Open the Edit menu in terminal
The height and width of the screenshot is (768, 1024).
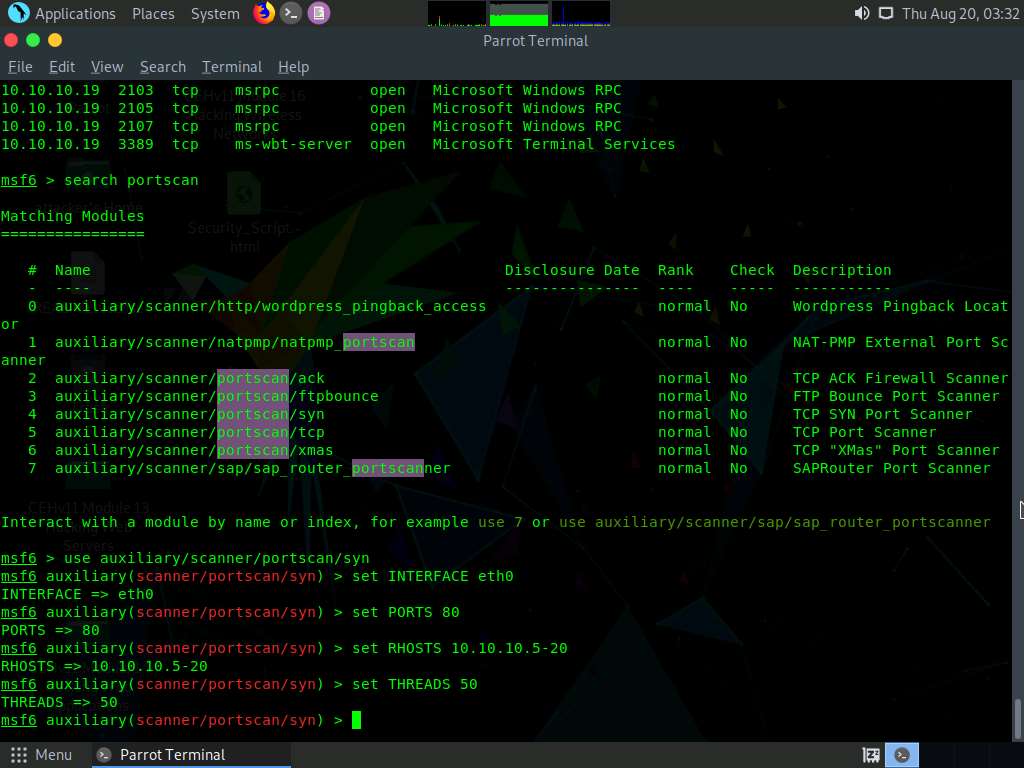click(62, 67)
